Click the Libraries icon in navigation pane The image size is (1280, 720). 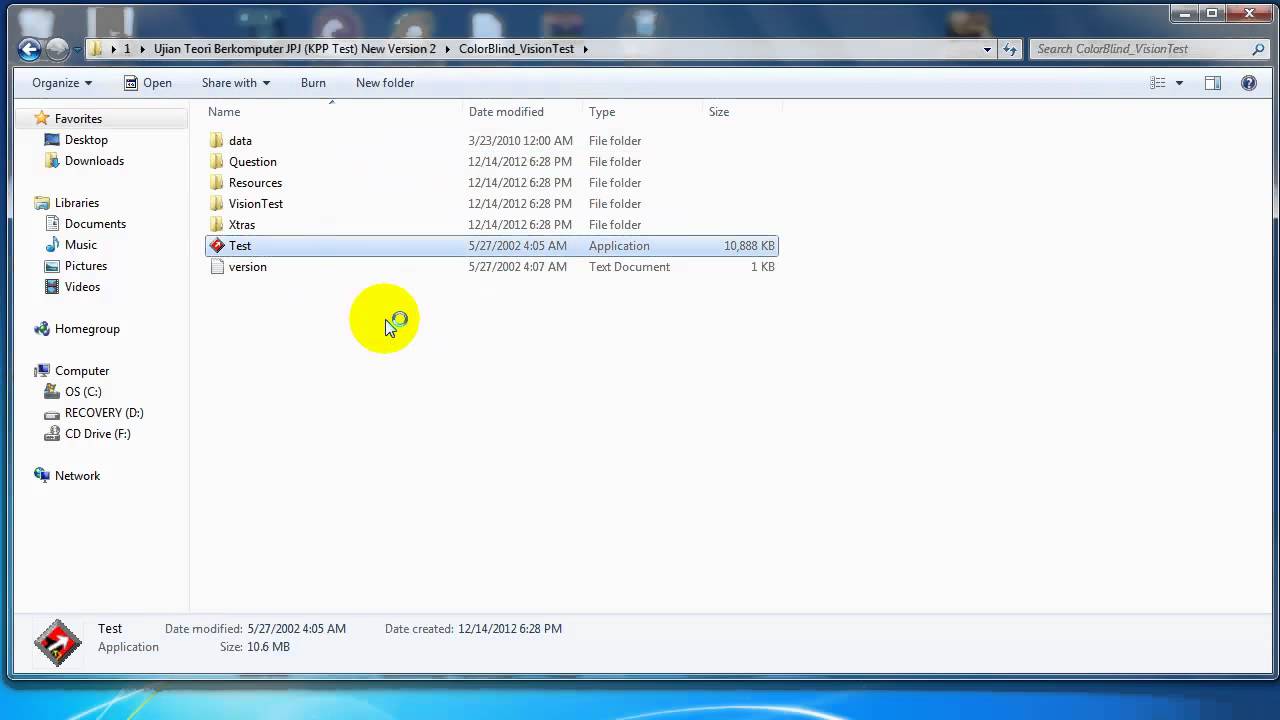click(x=42, y=203)
